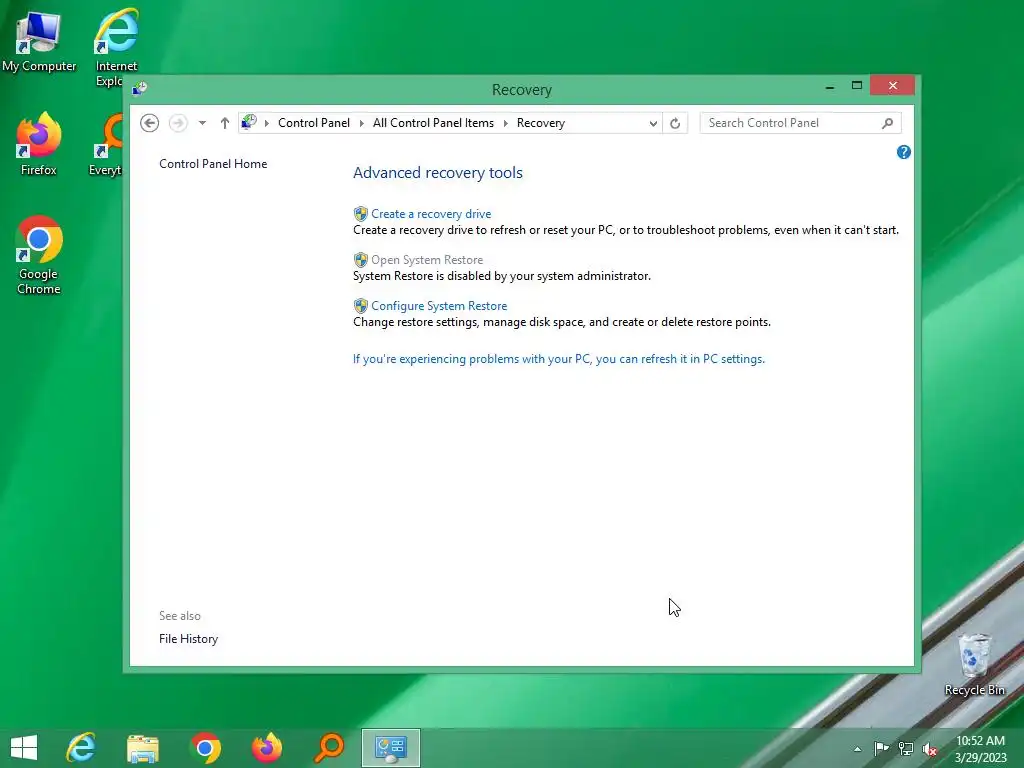Select the Recycle Bin on desktop

974,665
